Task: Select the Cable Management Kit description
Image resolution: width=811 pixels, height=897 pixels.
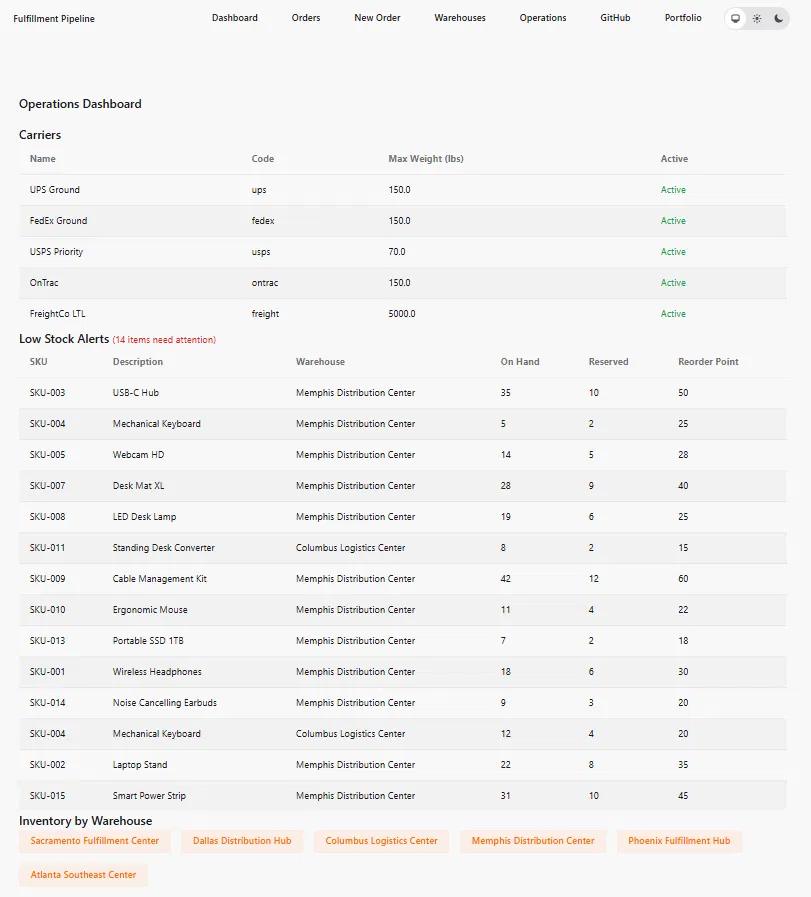Action: (x=160, y=578)
